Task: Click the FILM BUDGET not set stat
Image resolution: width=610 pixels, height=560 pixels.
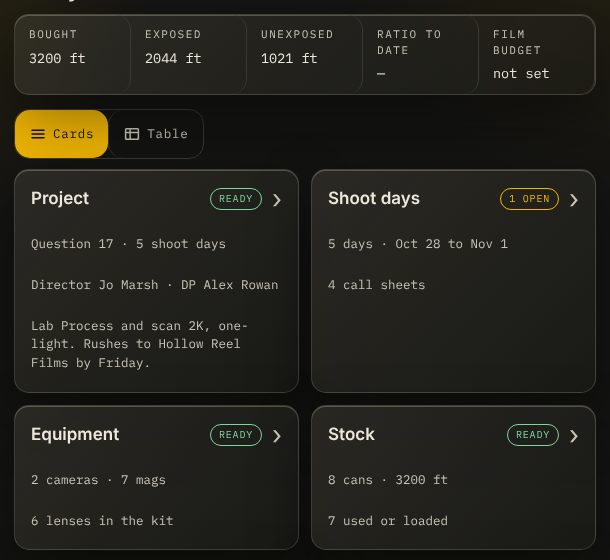Action: click(x=536, y=54)
